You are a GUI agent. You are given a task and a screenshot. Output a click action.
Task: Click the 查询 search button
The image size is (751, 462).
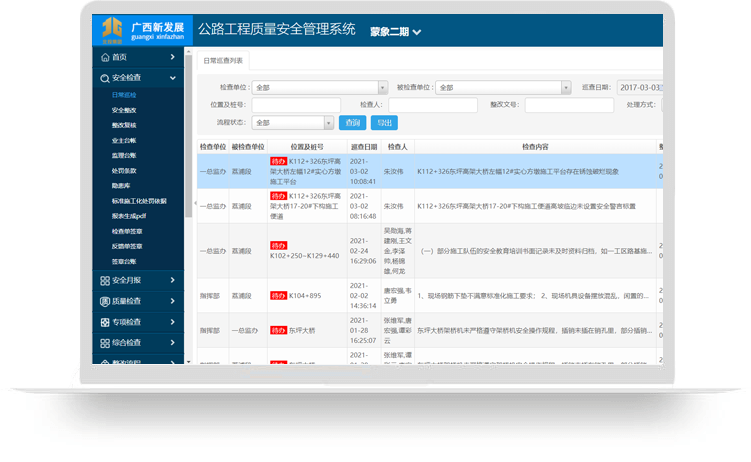(x=353, y=123)
